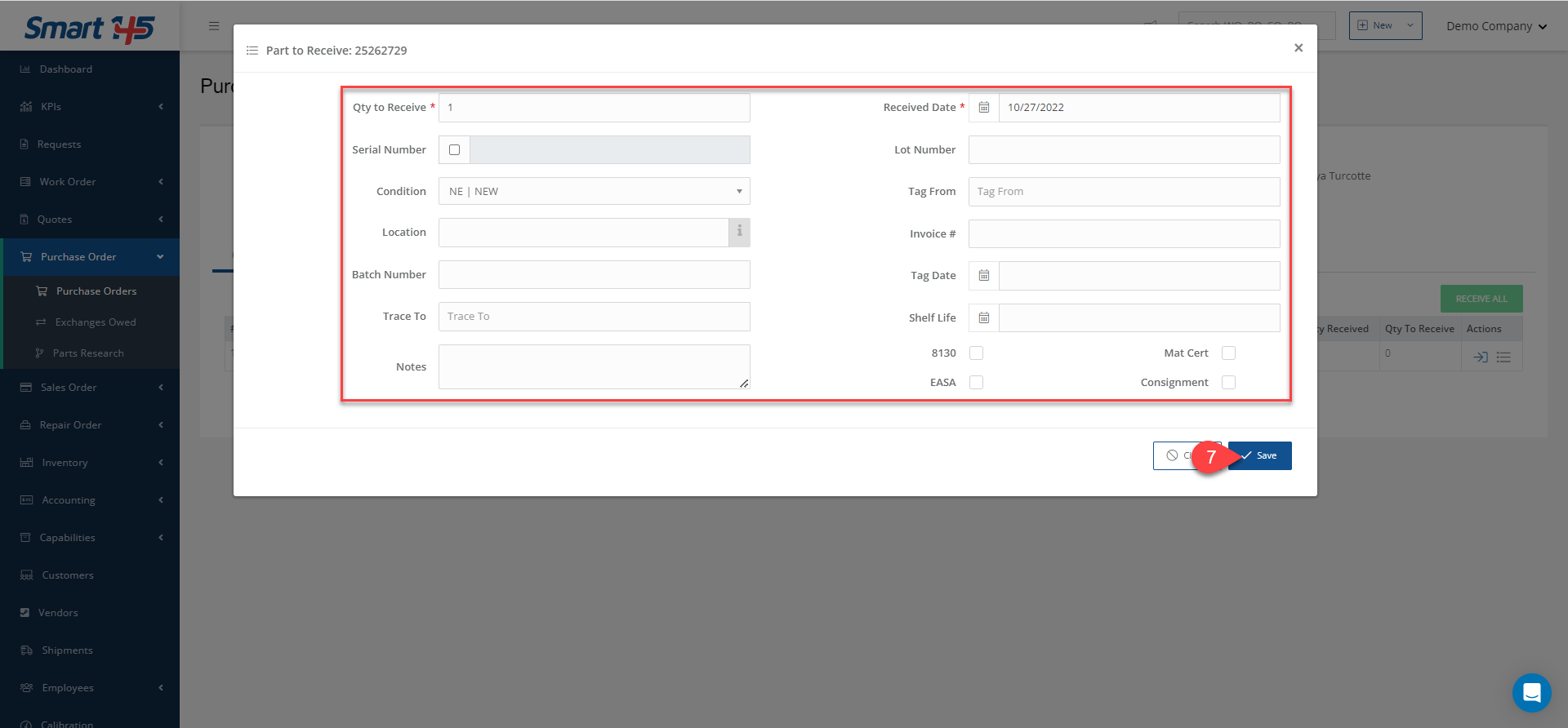Viewport: 1568px width, 728px height.
Task: Click the Qty to Receive field
Action: (595, 108)
